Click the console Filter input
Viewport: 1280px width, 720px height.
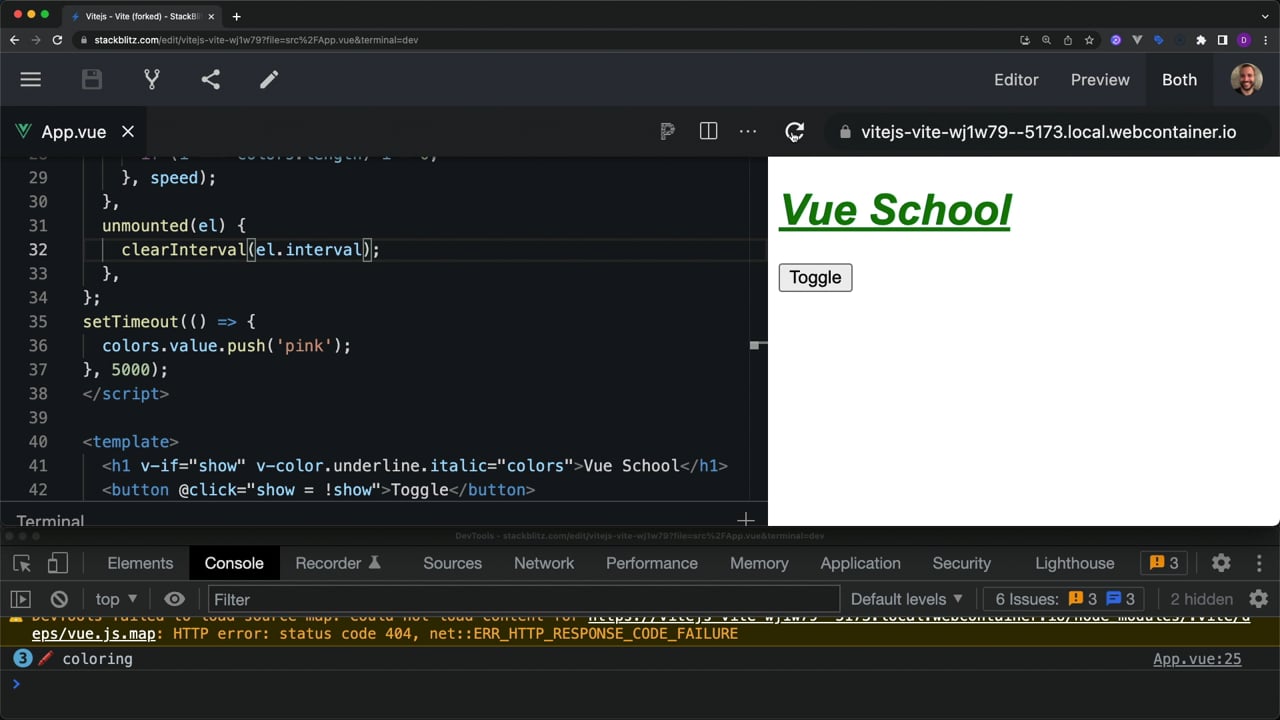coord(523,599)
